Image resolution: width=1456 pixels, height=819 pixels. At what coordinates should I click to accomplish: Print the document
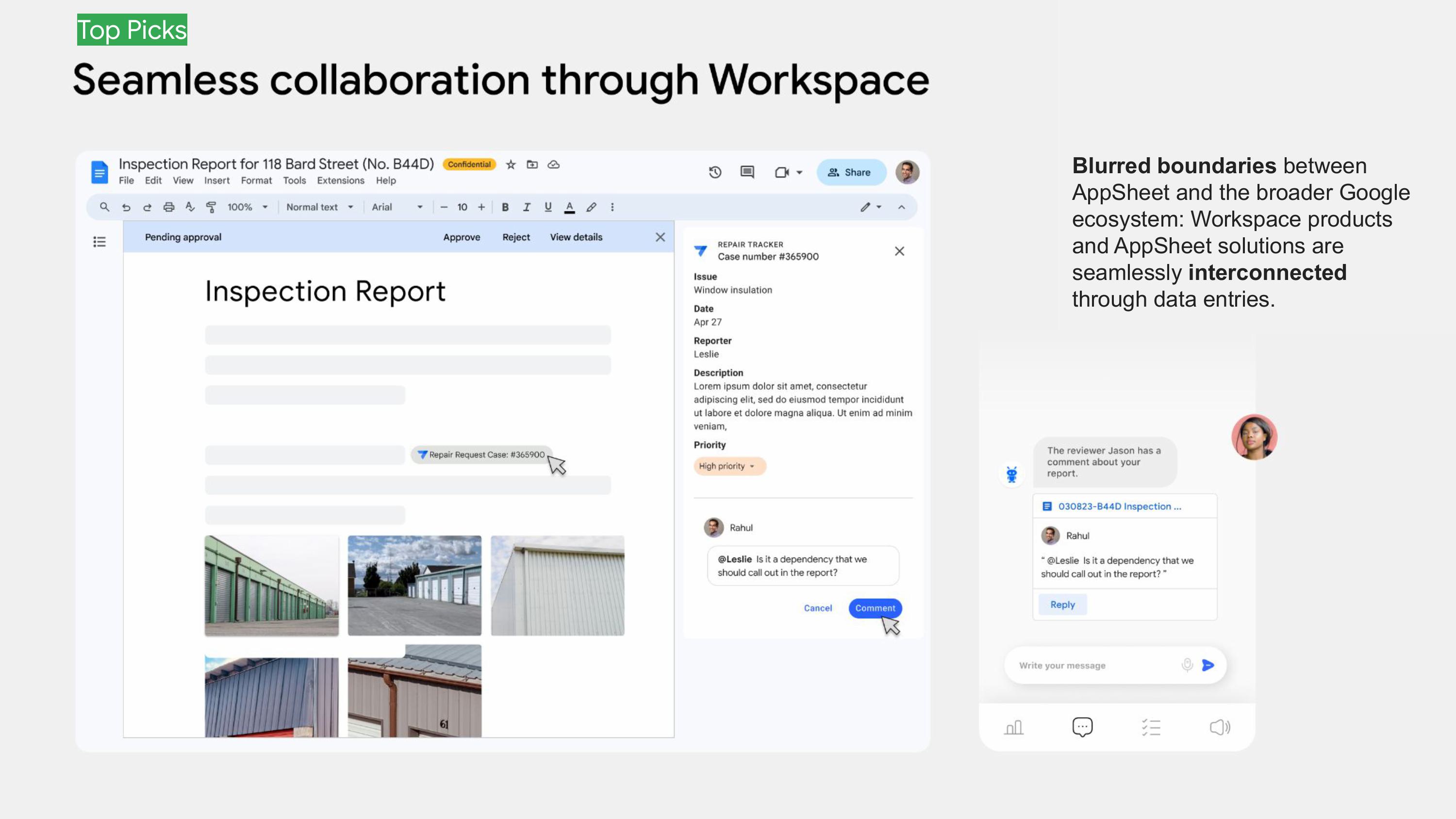click(168, 207)
